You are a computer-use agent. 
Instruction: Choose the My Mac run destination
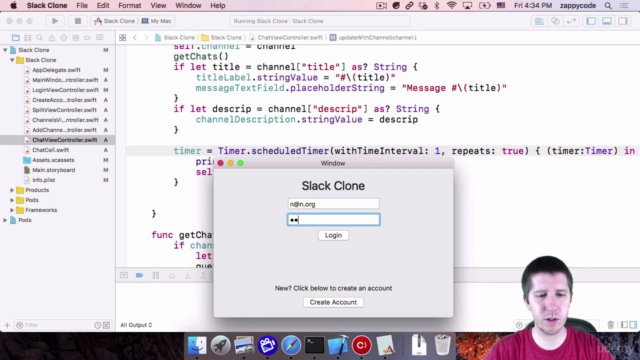pos(157,21)
